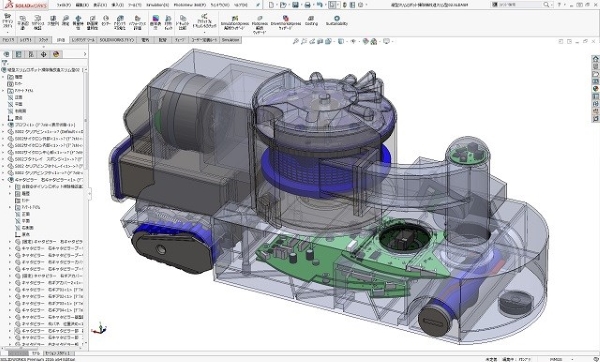Collapse the expanded caterpillar subassembly node
This screenshot has height=362, width=600.
click(x=3, y=180)
